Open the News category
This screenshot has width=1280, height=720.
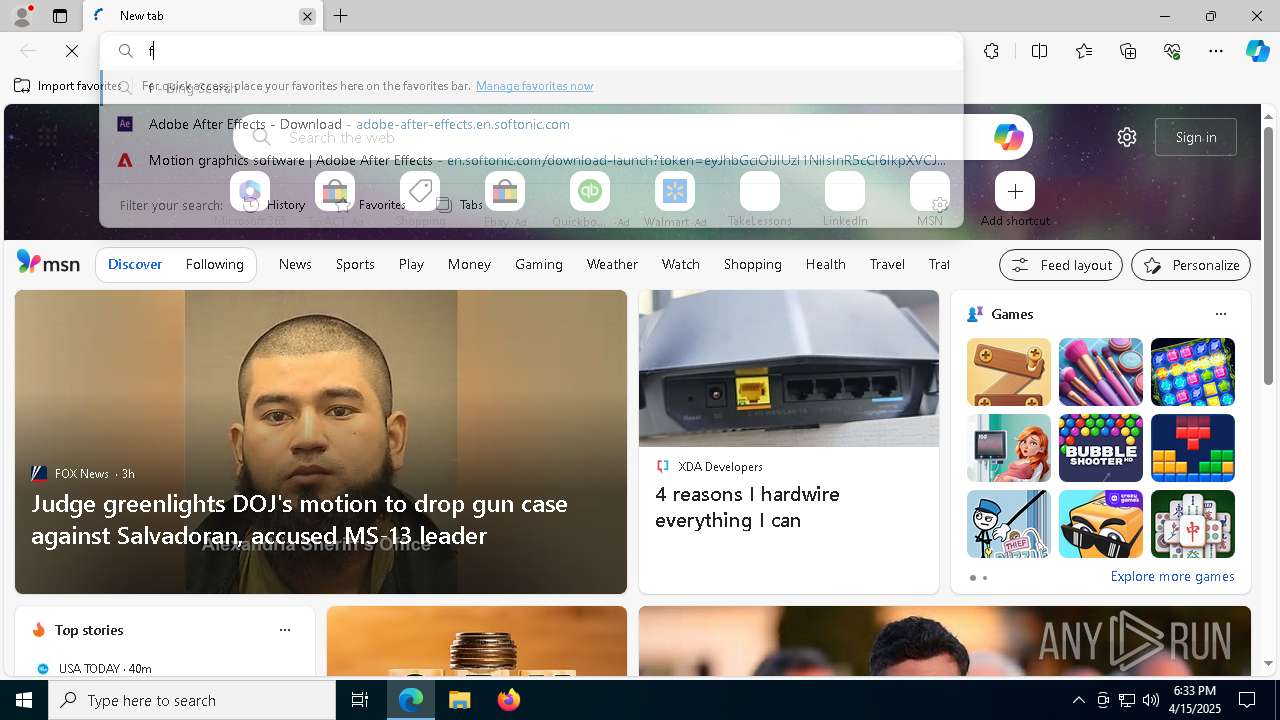[x=295, y=264]
